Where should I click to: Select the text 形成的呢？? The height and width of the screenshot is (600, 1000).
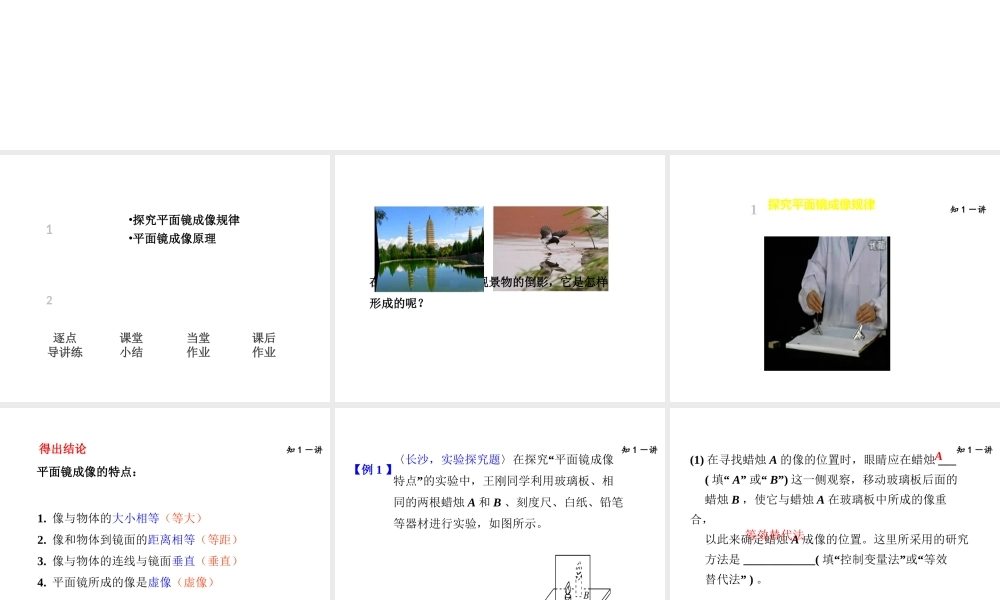pyautogui.click(x=397, y=304)
